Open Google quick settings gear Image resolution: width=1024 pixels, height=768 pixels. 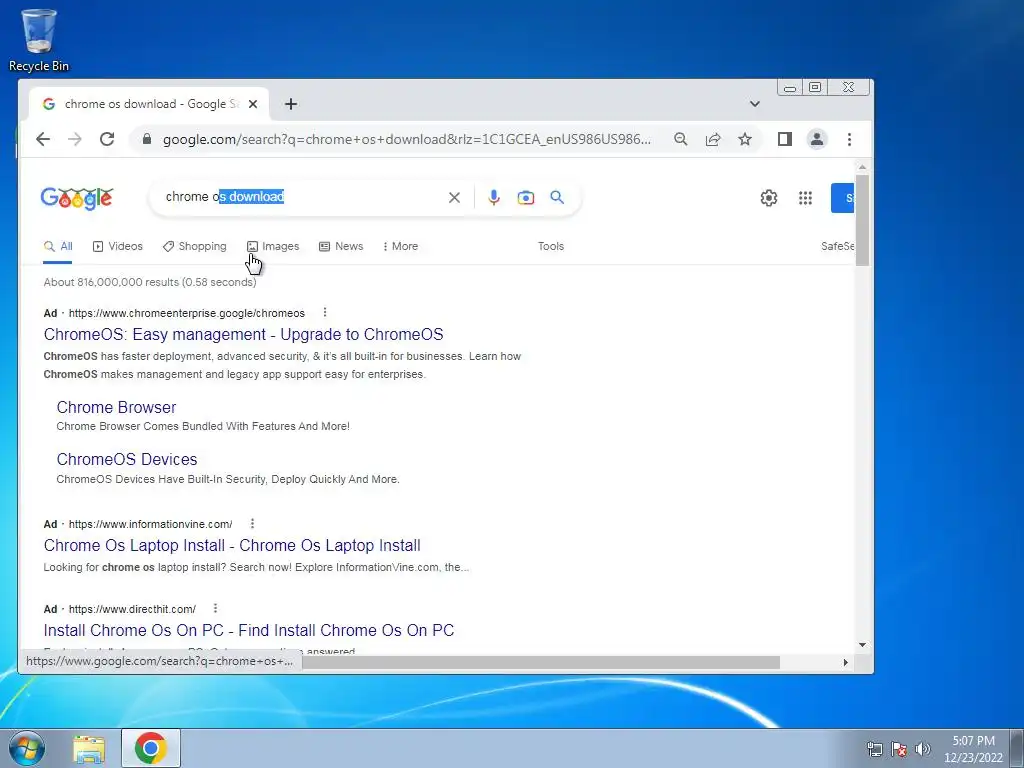(x=769, y=198)
